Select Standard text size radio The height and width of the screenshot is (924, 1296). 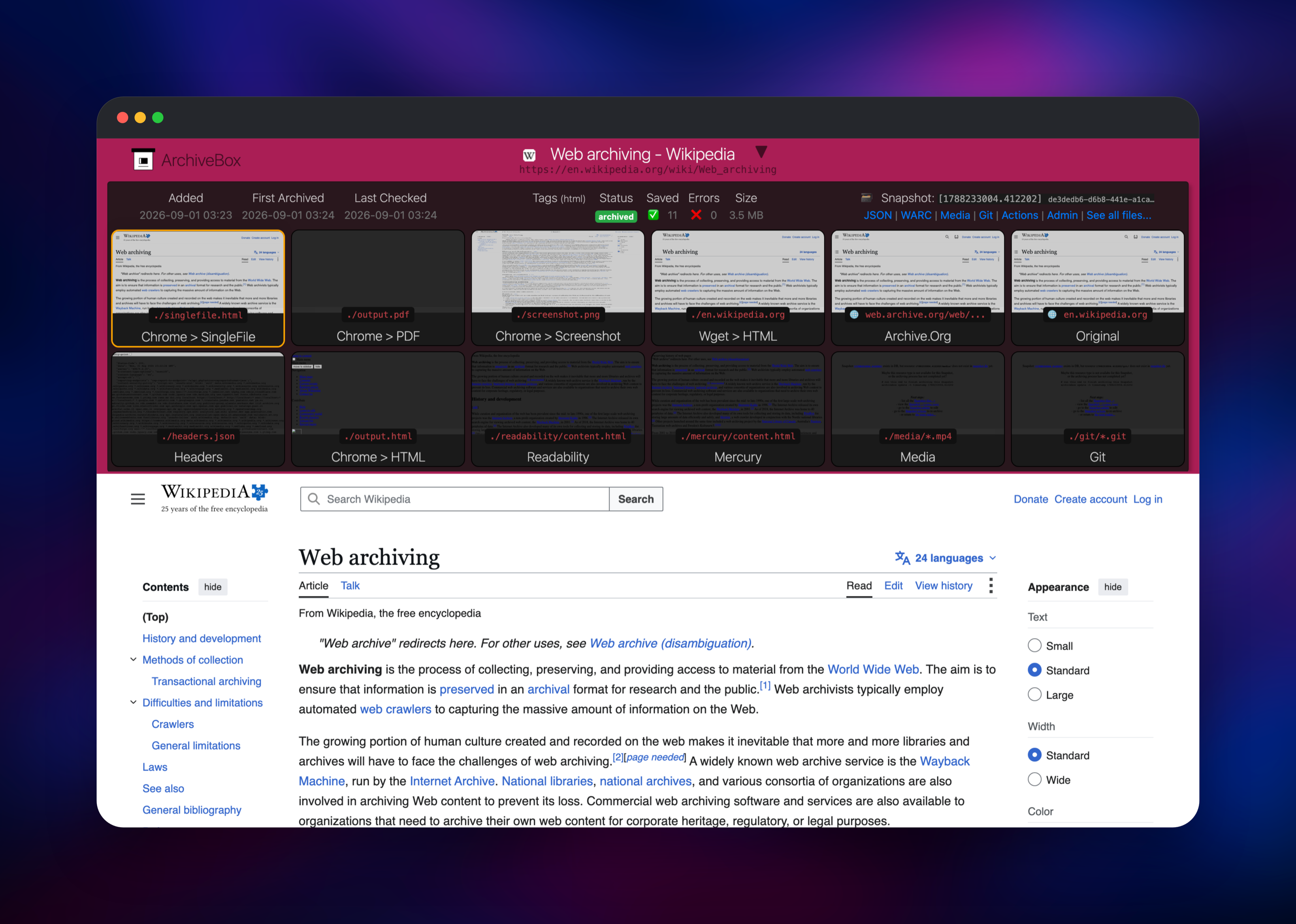(1034, 670)
